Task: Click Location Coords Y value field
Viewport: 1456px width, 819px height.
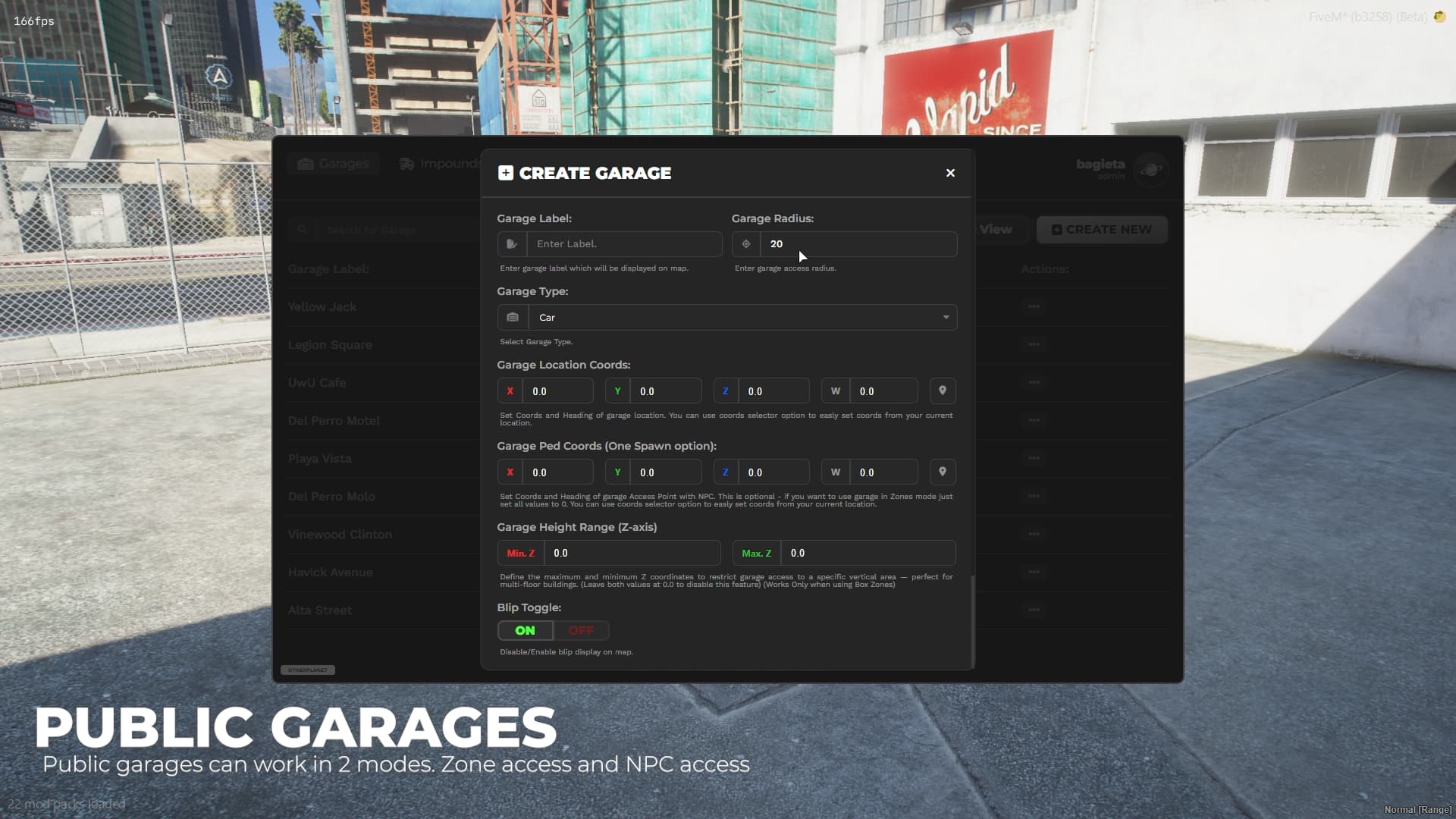Action: (665, 391)
